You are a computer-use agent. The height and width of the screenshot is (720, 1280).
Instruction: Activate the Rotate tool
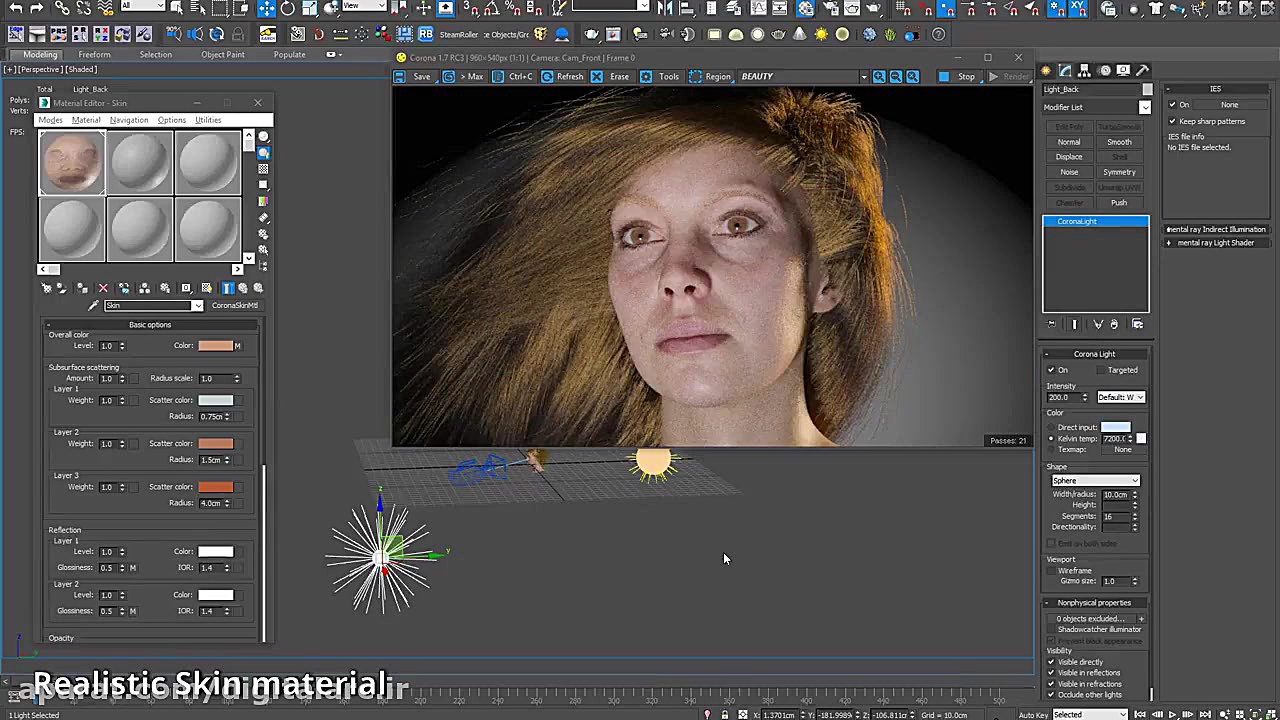[x=288, y=9]
